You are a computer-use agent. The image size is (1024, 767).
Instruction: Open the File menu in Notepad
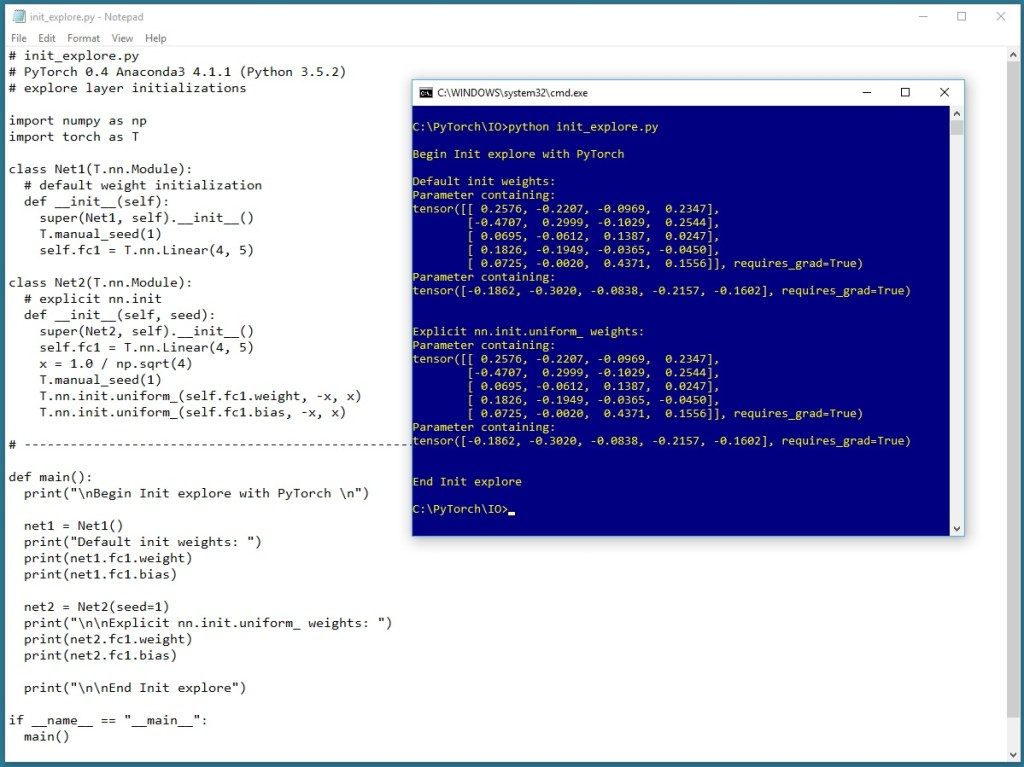[18, 38]
